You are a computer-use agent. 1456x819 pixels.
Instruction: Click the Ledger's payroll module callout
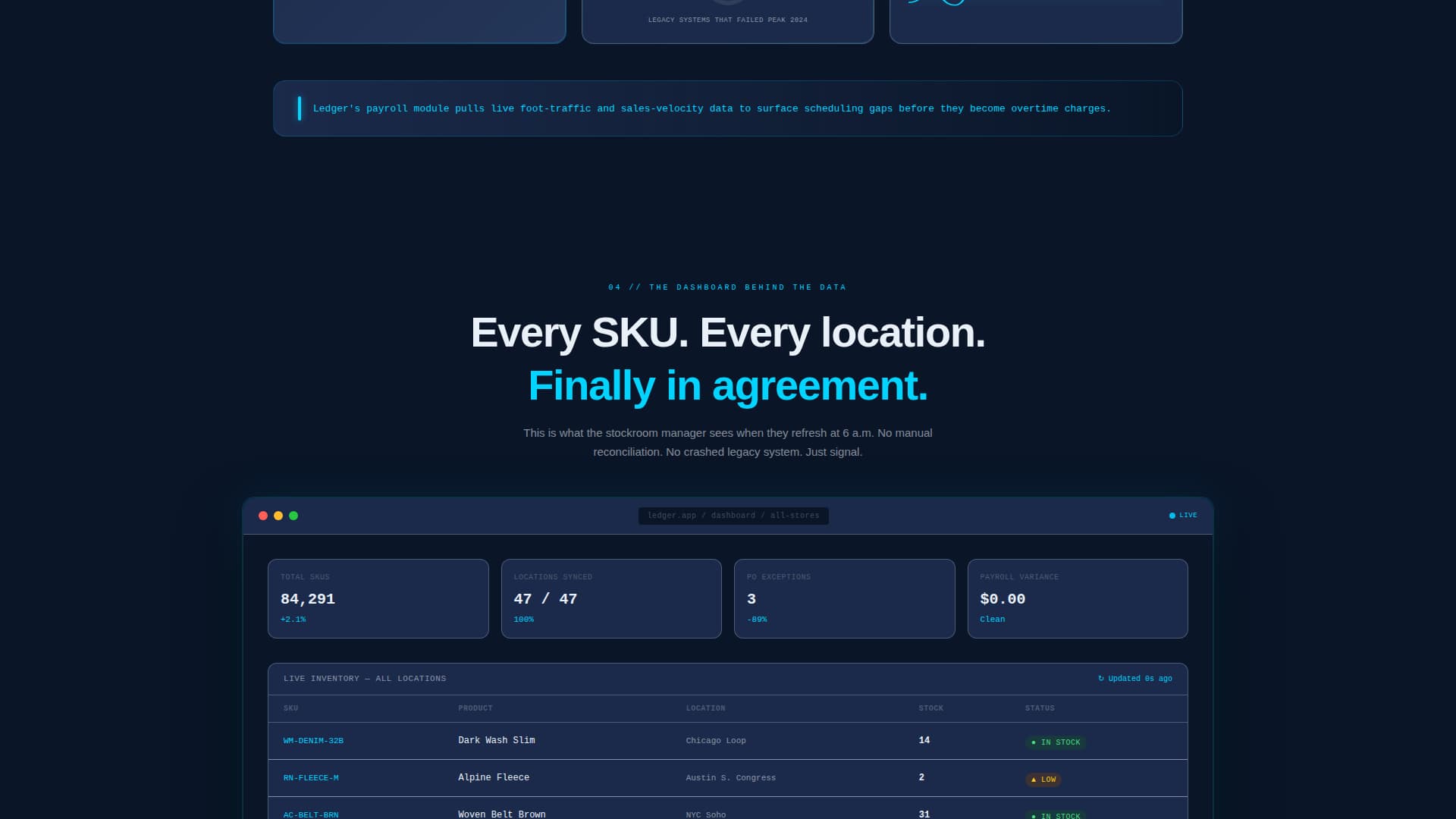[x=728, y=108]
